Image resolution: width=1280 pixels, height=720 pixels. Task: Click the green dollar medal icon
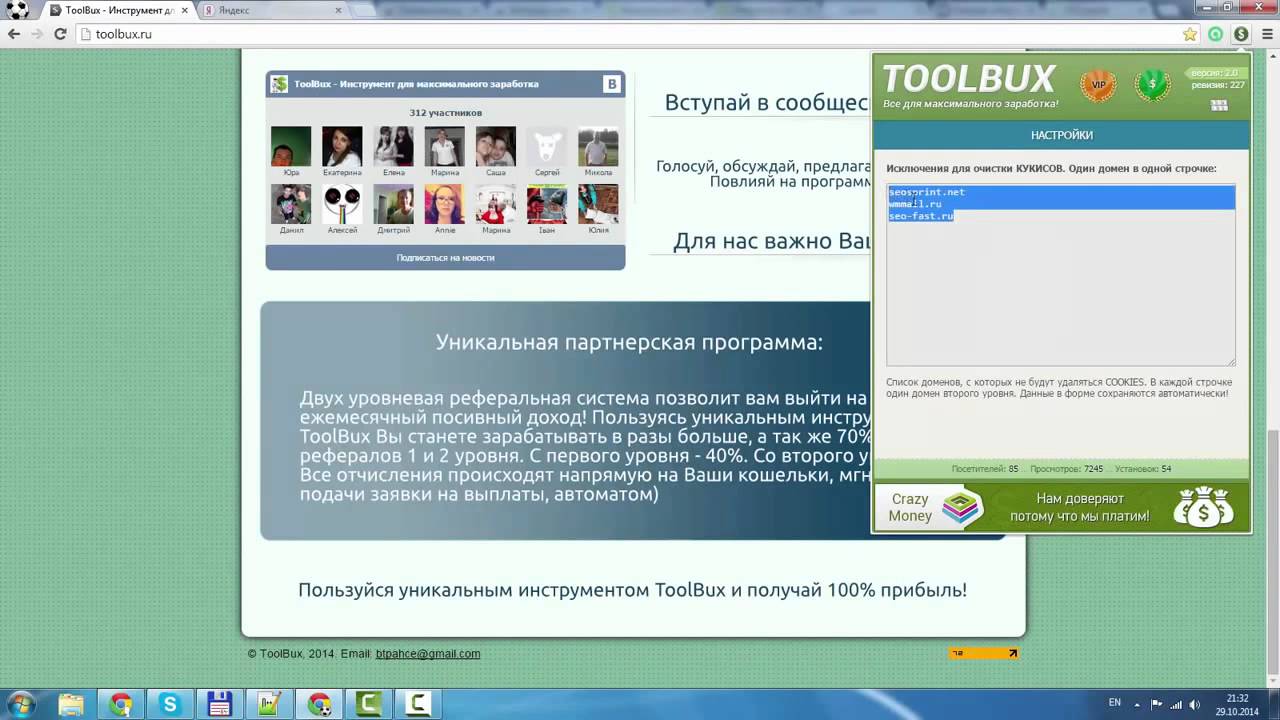(1152, 85)
